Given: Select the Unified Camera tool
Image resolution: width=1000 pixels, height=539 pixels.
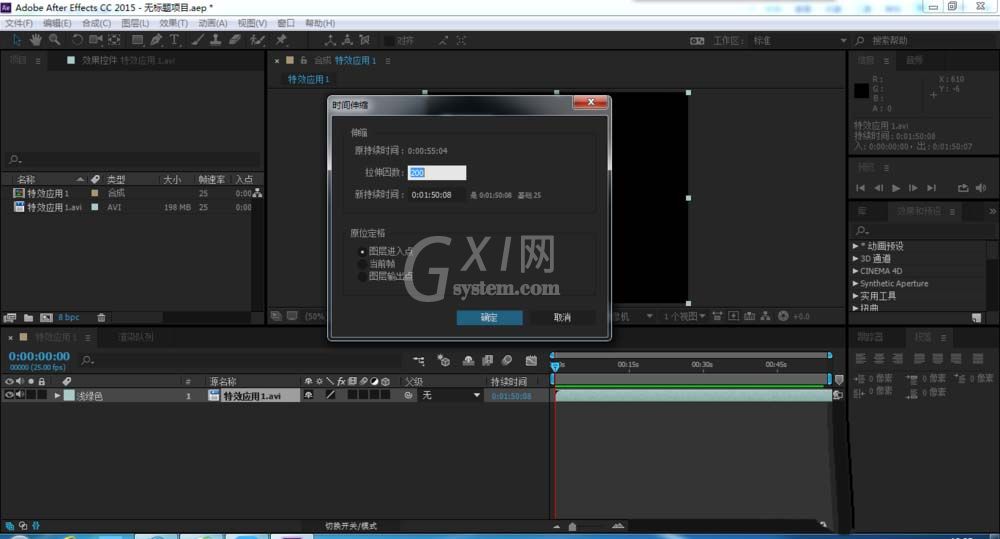Looking at the screenshot, I should pos(96,40).
